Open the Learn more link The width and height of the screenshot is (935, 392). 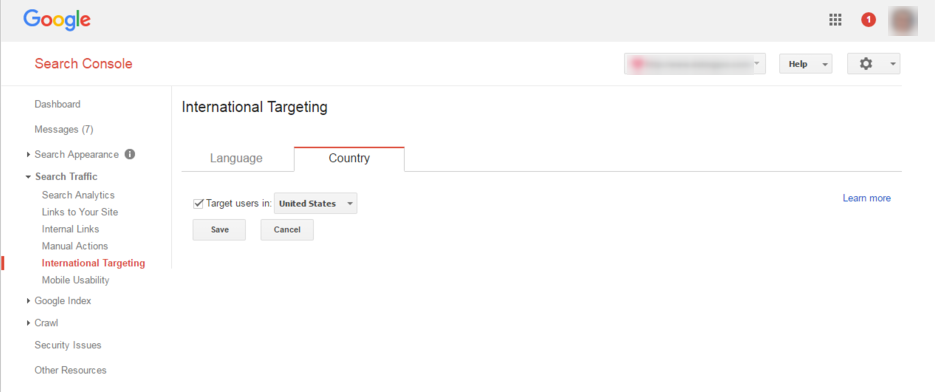point(866,198)
